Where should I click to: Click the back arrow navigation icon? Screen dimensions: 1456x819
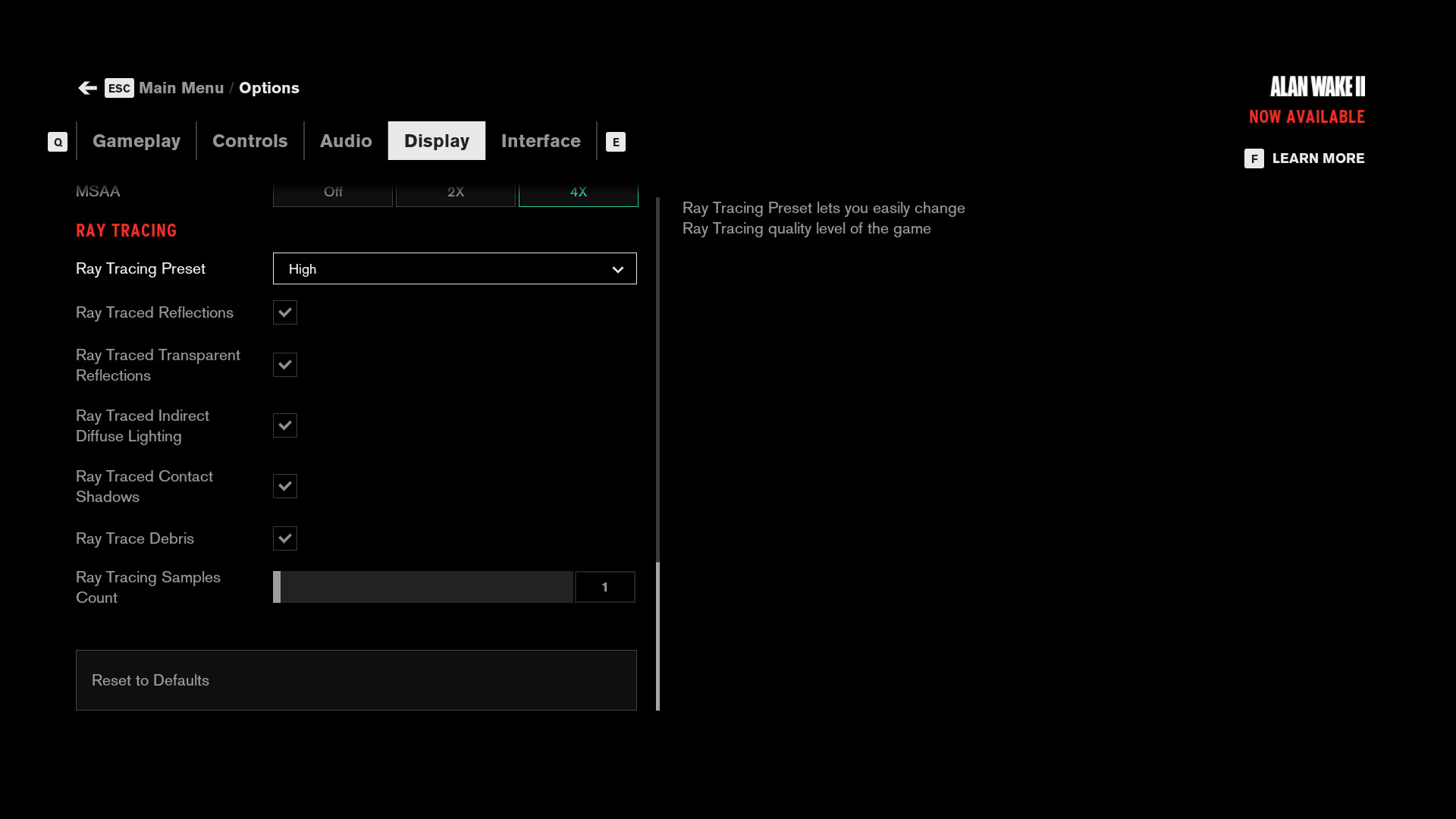click(87, 88)
